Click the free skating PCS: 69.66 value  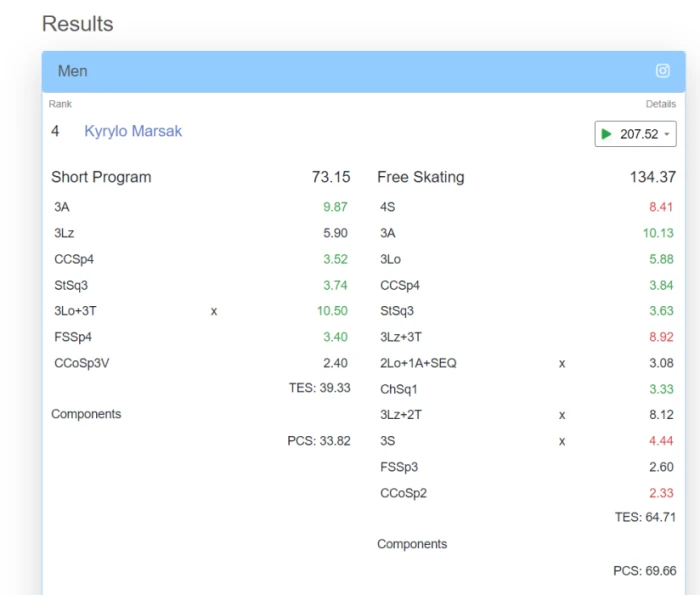[x=644, y=570]
